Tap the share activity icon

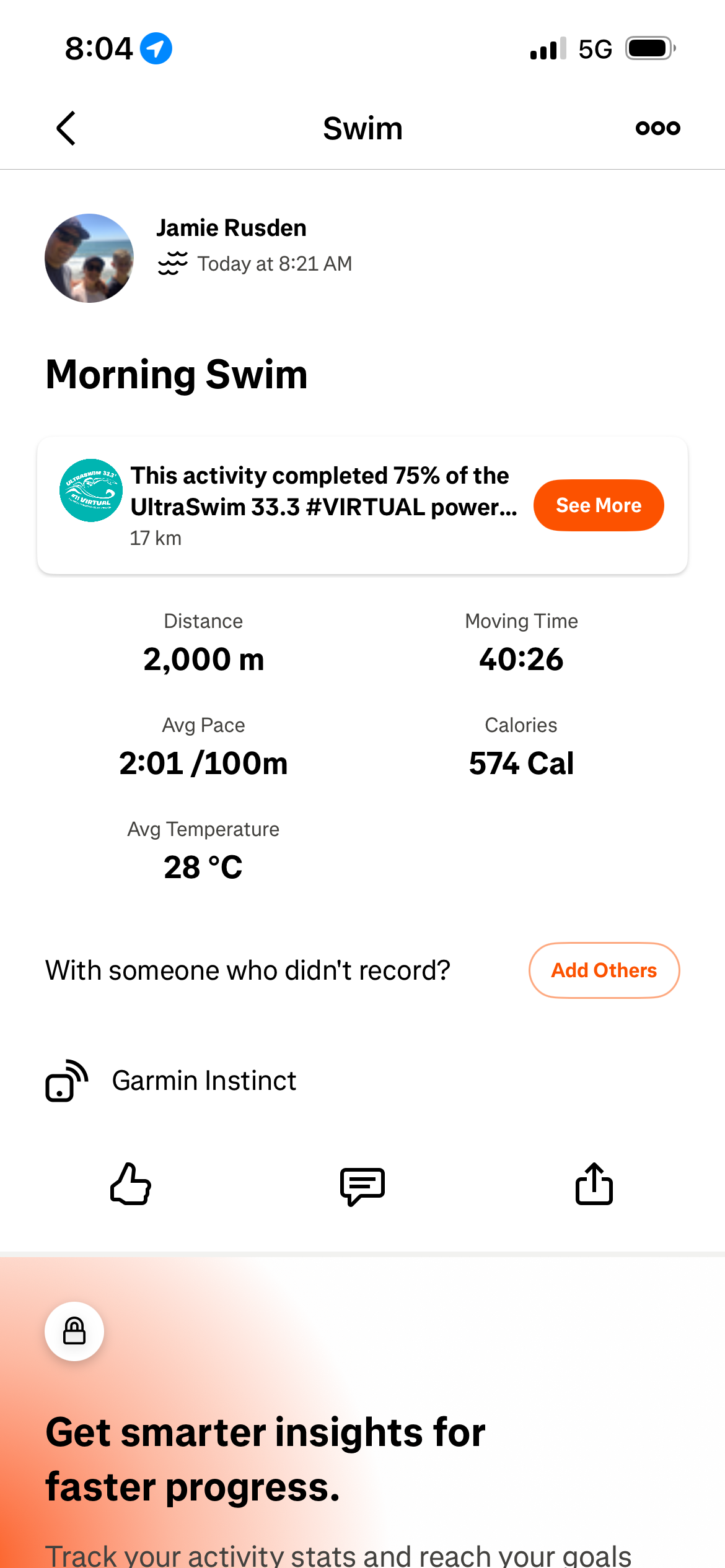[x=594, y=1183]
